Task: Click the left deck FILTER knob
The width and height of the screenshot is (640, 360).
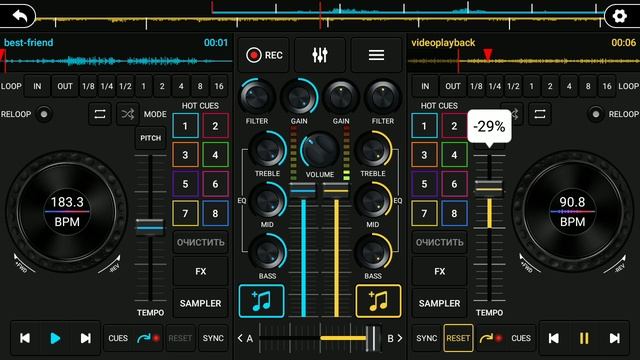Action: coord(257,97)
